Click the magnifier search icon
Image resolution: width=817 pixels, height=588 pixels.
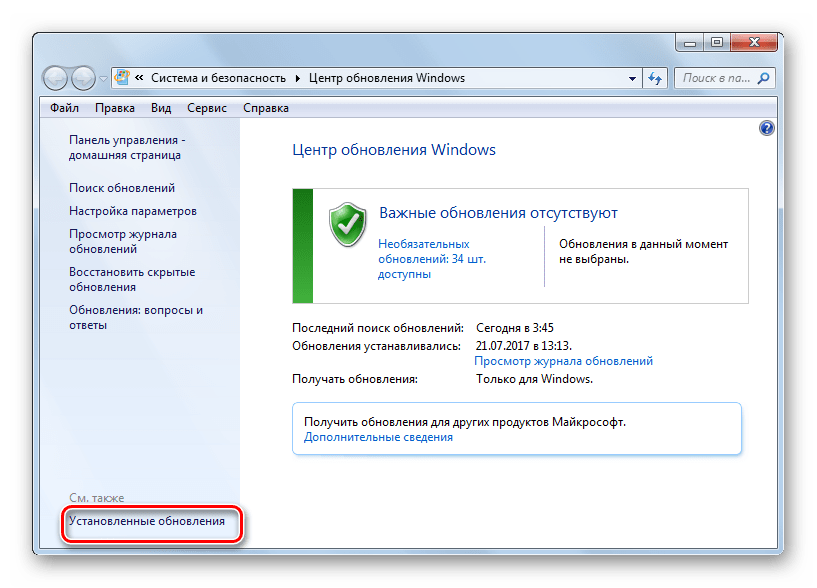point(764,78)
